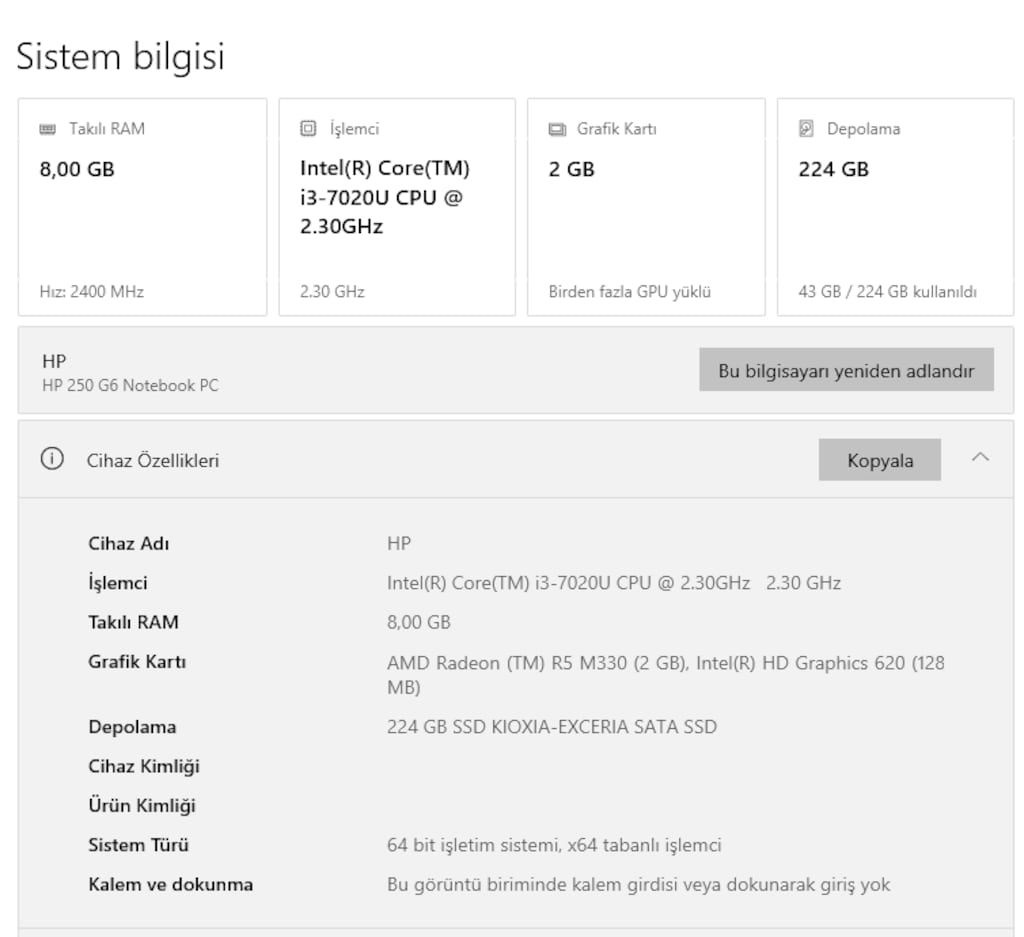Click the Cihaz Adı value HP
This screenshot has height=937, width=1024.
click(x=398, y=543)
